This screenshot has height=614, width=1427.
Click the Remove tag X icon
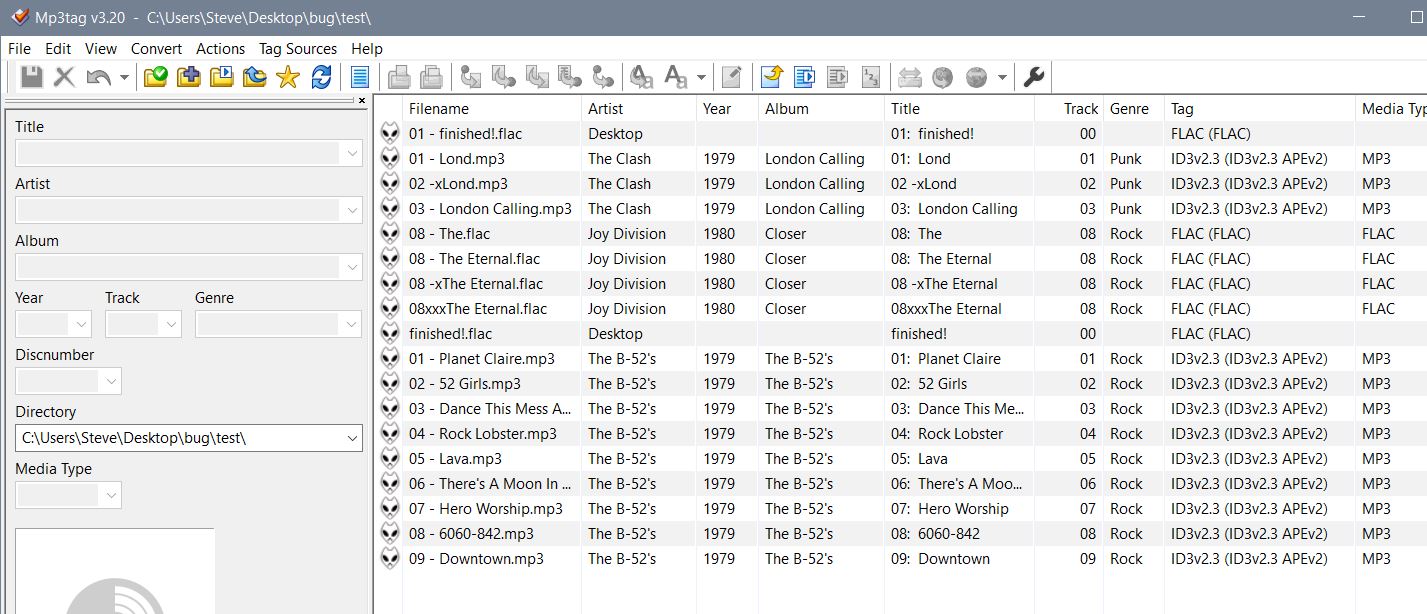[65, 77]
